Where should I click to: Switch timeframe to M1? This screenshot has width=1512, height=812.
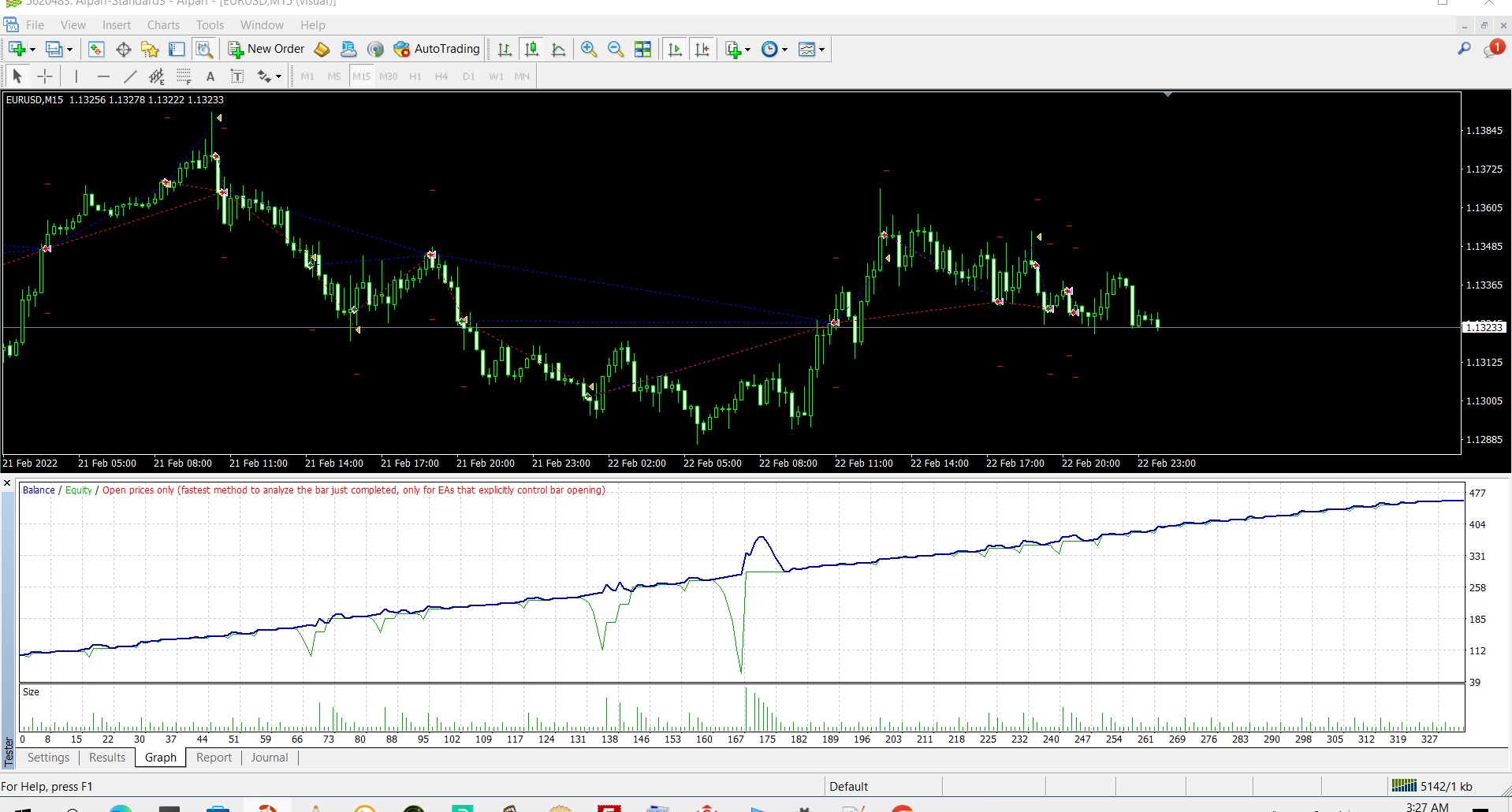307,76
